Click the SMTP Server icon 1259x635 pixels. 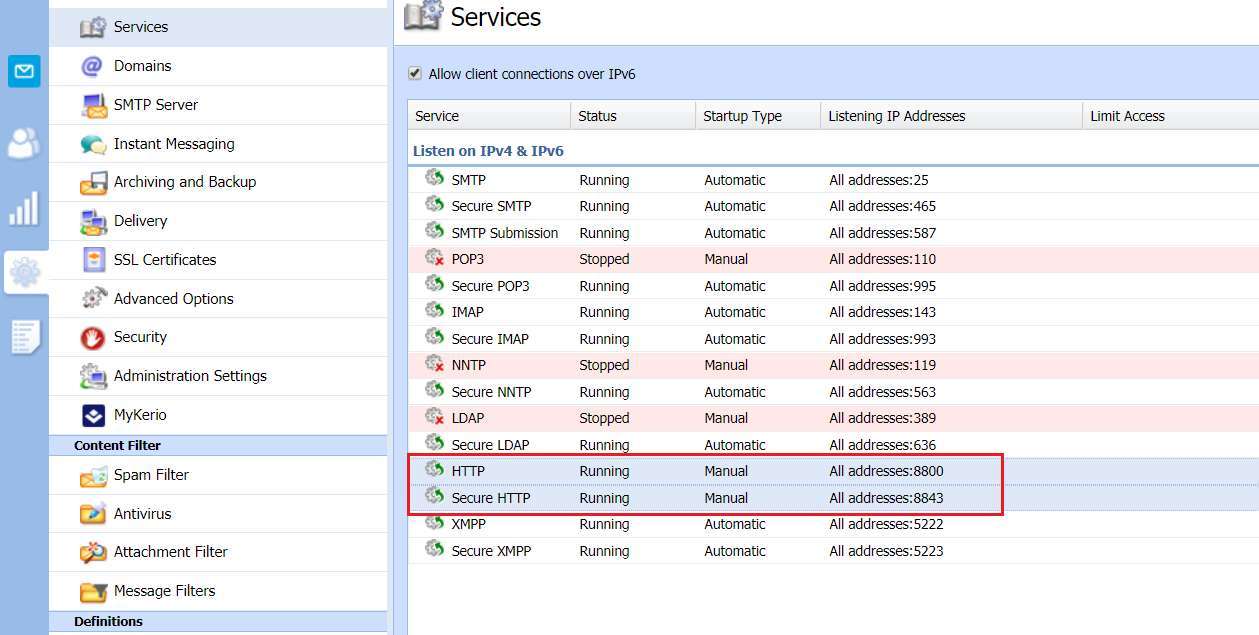click(93, 105)
